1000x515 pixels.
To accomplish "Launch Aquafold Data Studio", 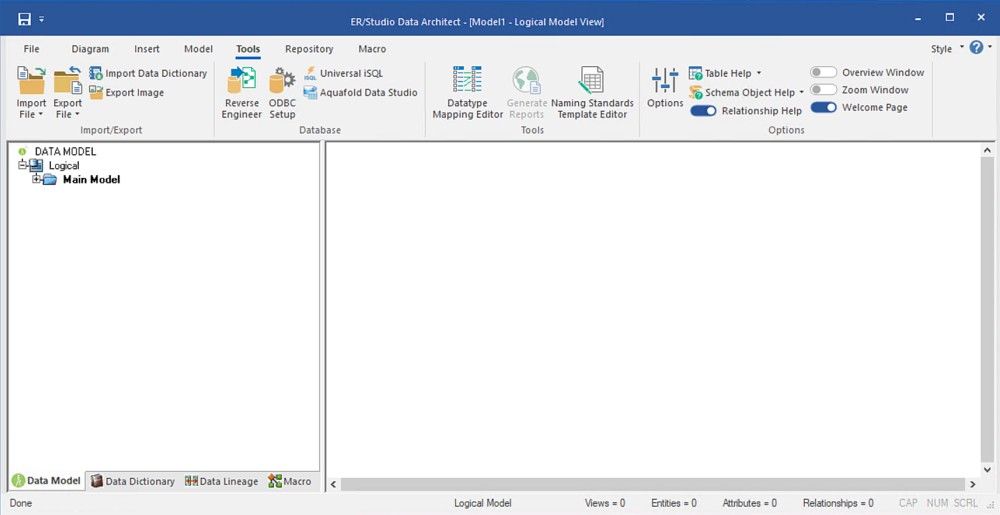I will click(360, 92).
